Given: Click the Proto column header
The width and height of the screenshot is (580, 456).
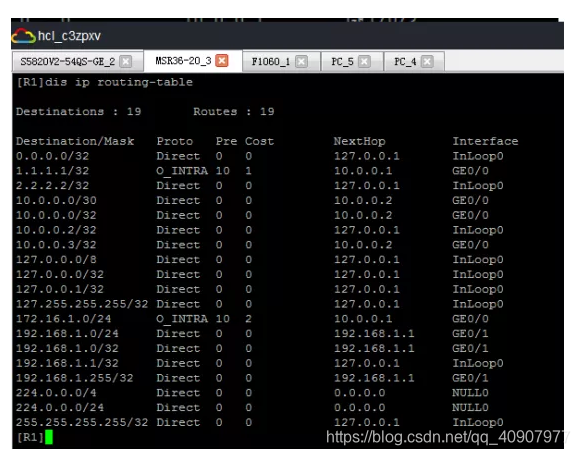Looking at the screenshot, I should [175, 141].
